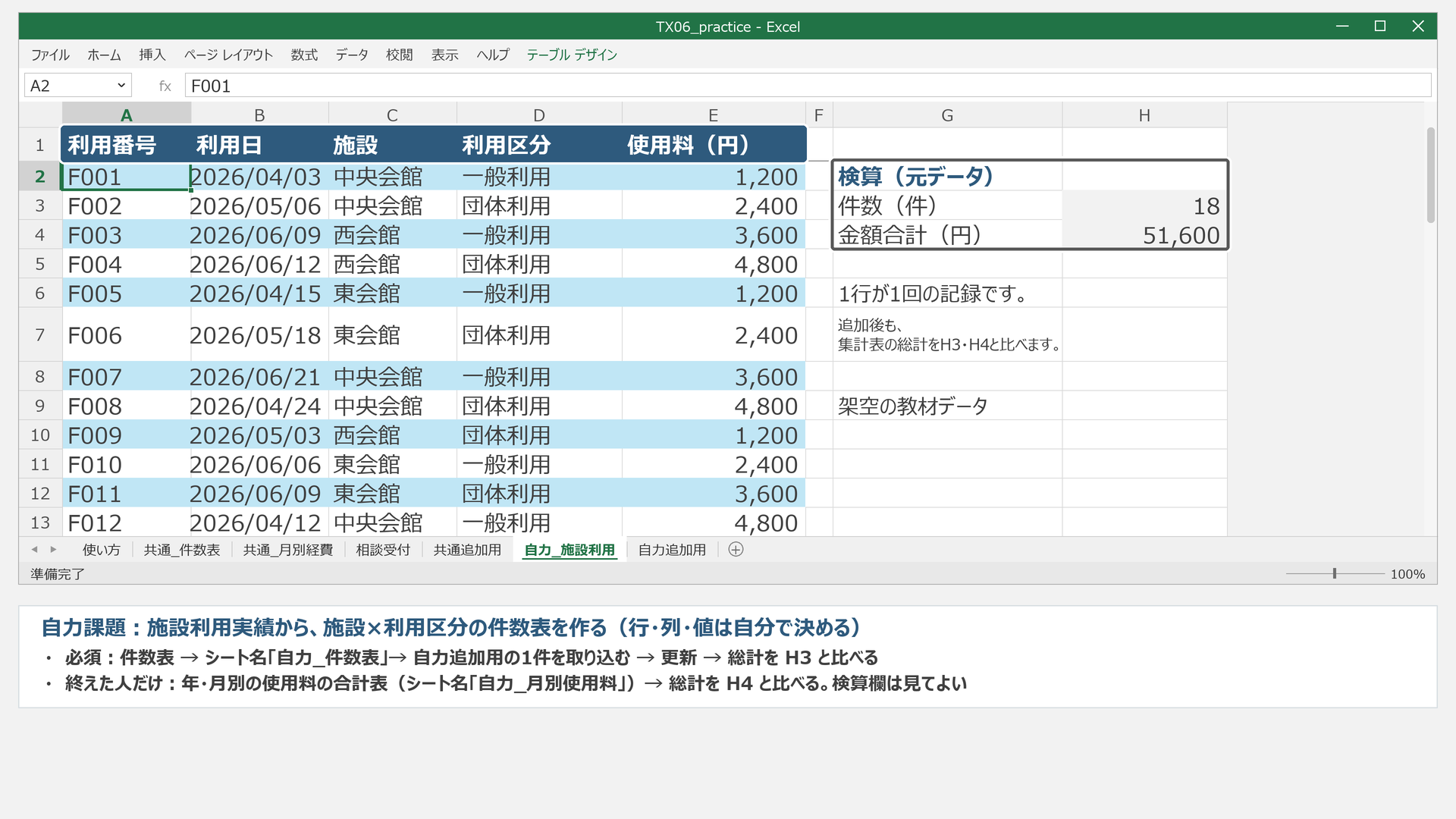This screenshot has height=819, width=1456.
Task: Click 団体利用 in the F009 row
Action: click(539, 435)
